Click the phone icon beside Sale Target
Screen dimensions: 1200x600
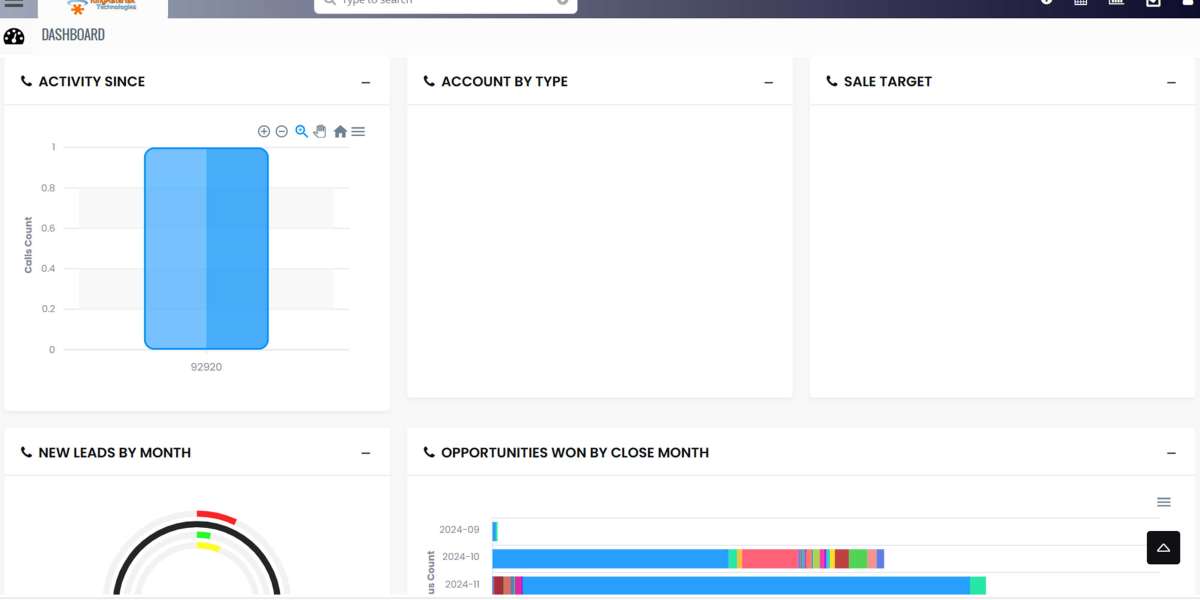pos(832,81)
